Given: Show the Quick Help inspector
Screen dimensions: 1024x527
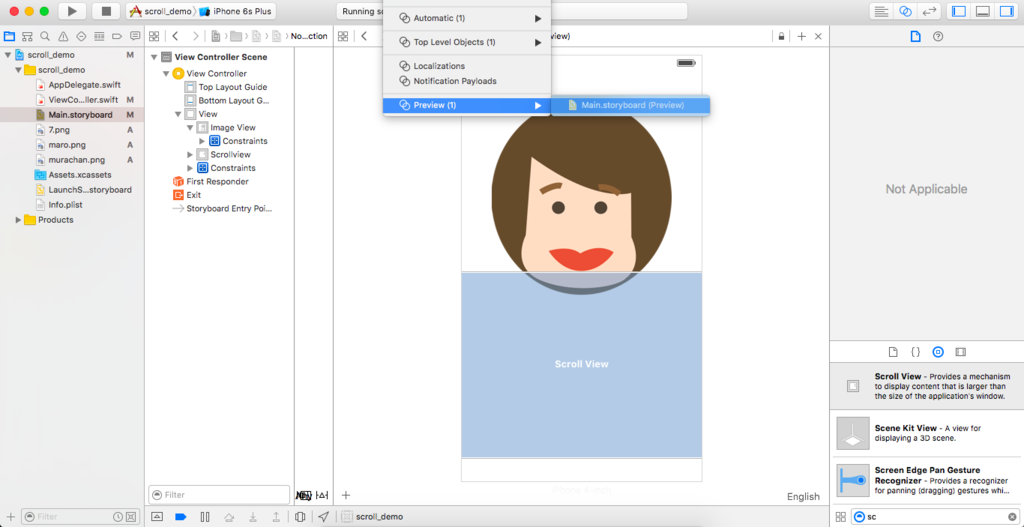Looking at the screenshot, I should 938,37.
